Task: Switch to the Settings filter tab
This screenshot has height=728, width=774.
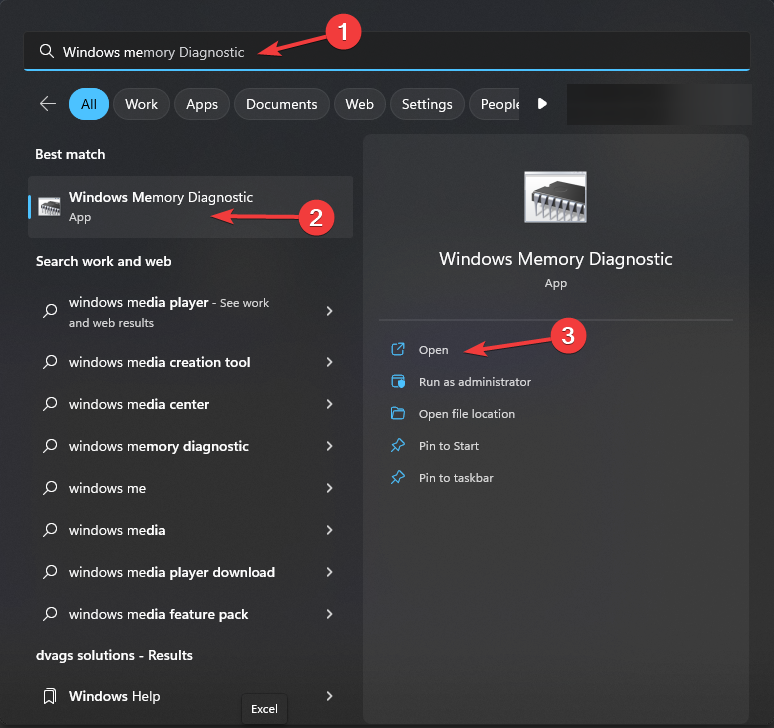Action: point(427,104)
